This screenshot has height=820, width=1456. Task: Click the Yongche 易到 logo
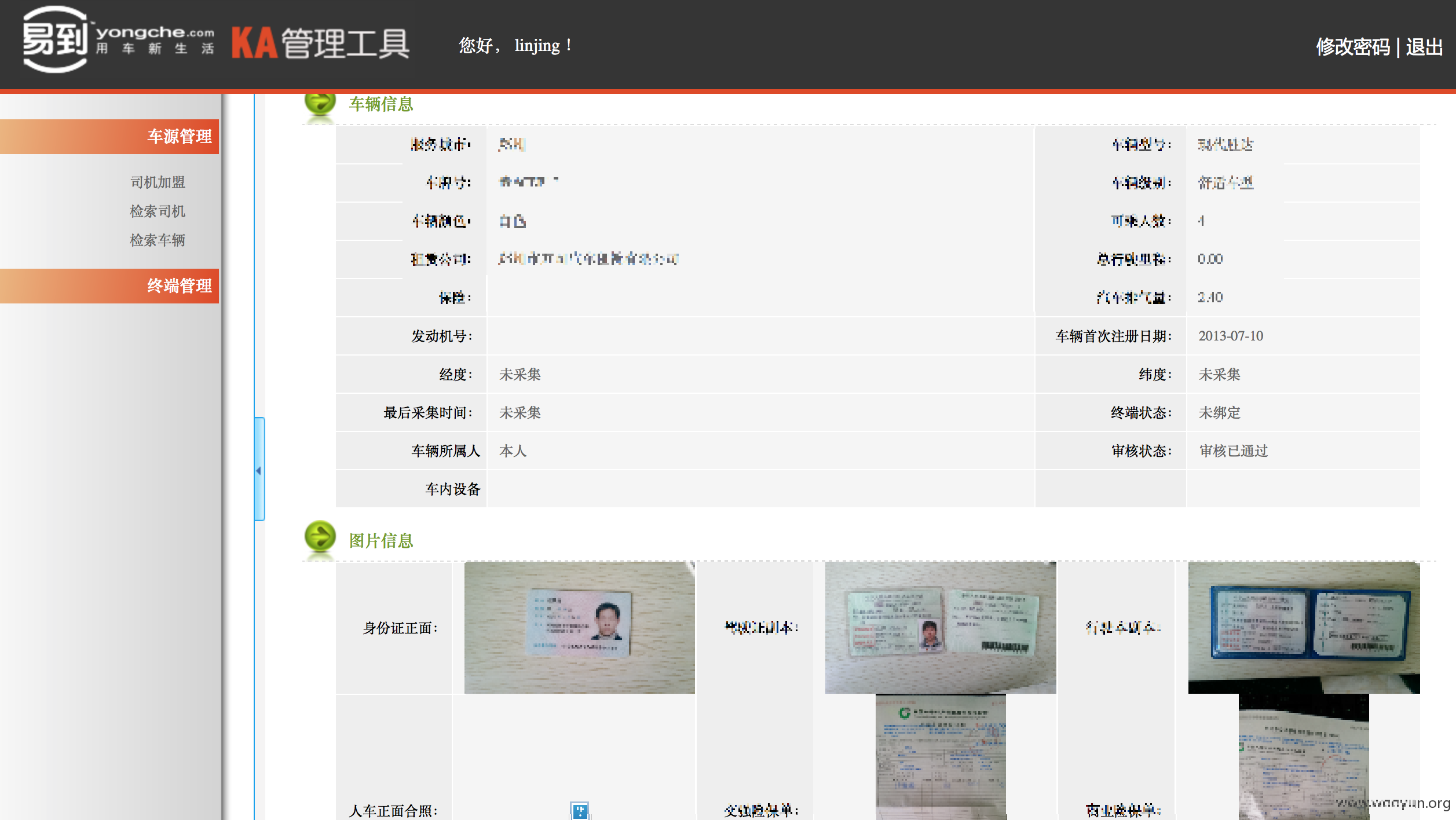pyautogui.click(x=118, y=39)
